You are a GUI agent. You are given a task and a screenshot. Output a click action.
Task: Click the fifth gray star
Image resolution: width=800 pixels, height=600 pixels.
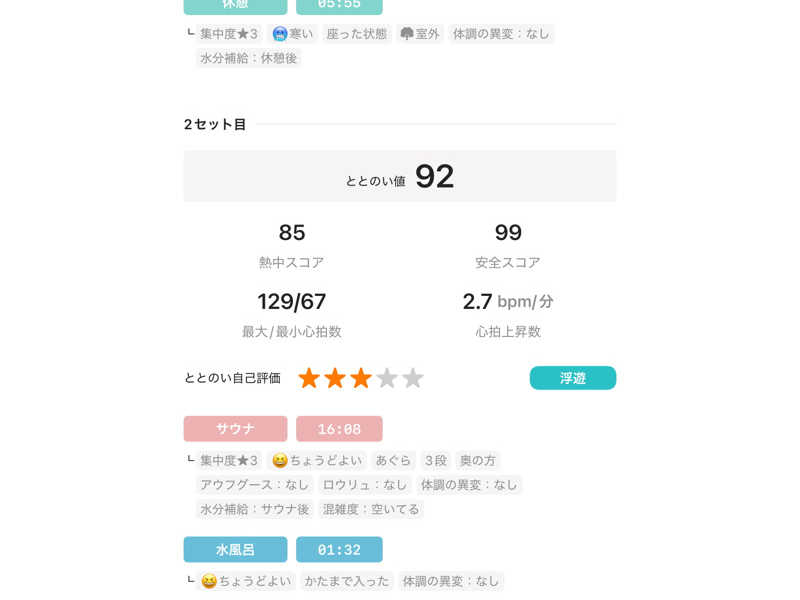point(413,378)
